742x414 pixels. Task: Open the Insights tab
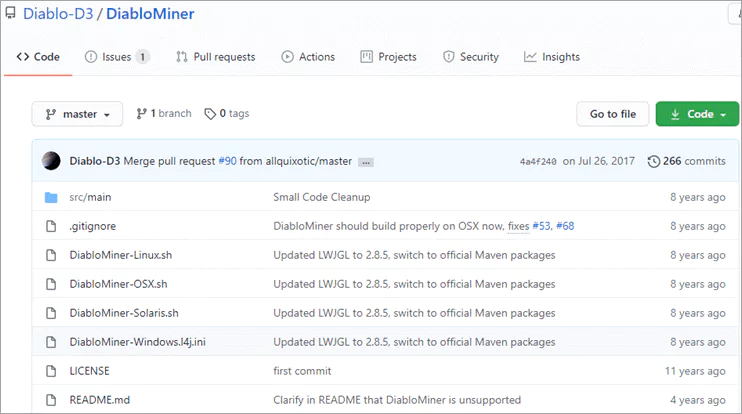coord(552,57)
